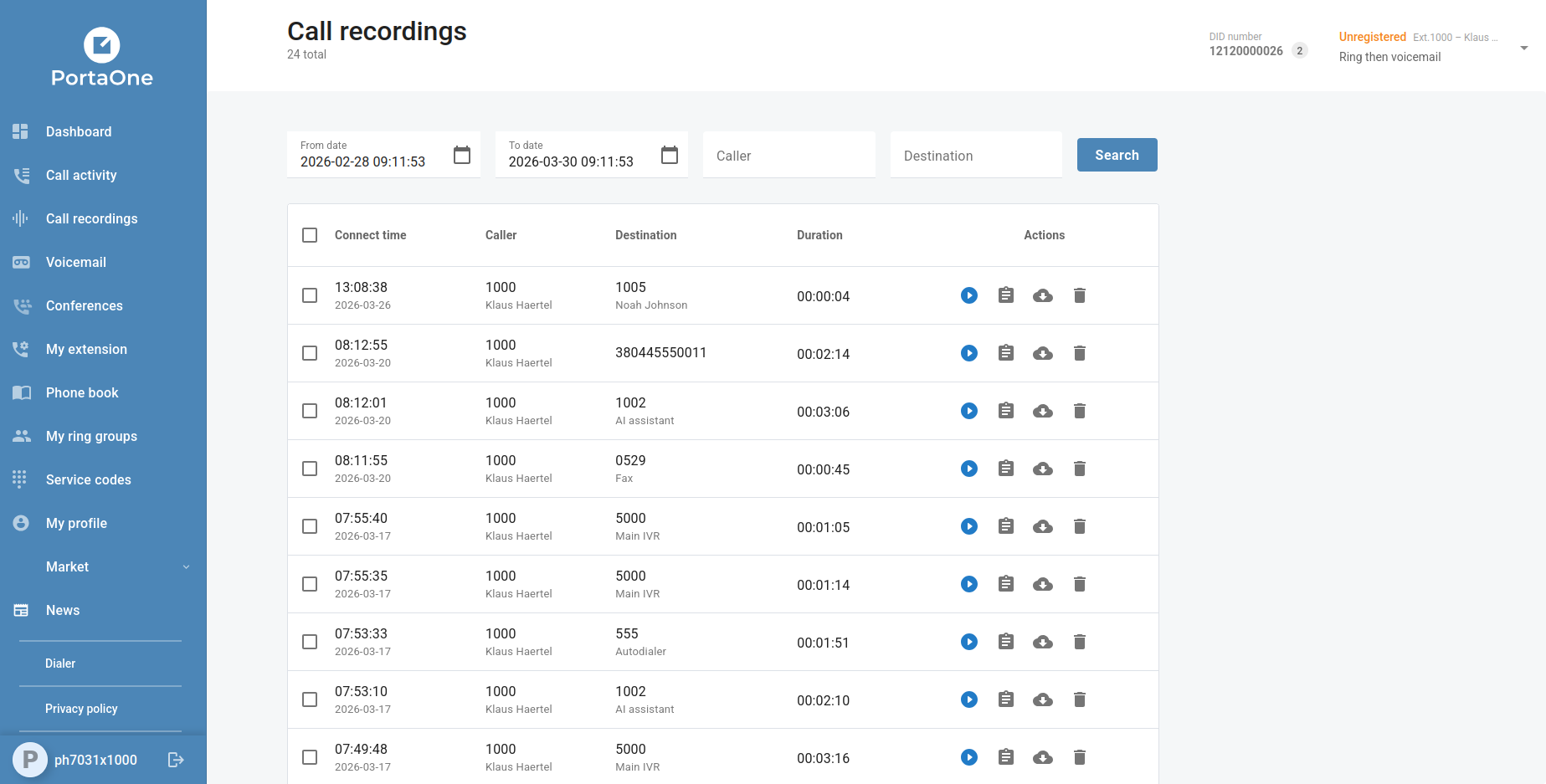Viewport: 1546px width, 784px height.
Task: Download the 07:53:33 Autodialer recording
Action: [x=1042, y=642]
